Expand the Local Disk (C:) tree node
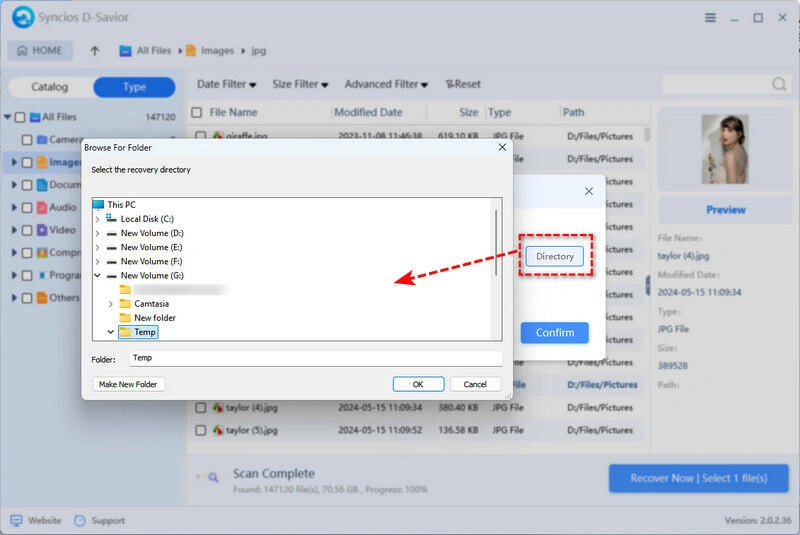Screen dimensions: 800x535 (x=97, y=219)
